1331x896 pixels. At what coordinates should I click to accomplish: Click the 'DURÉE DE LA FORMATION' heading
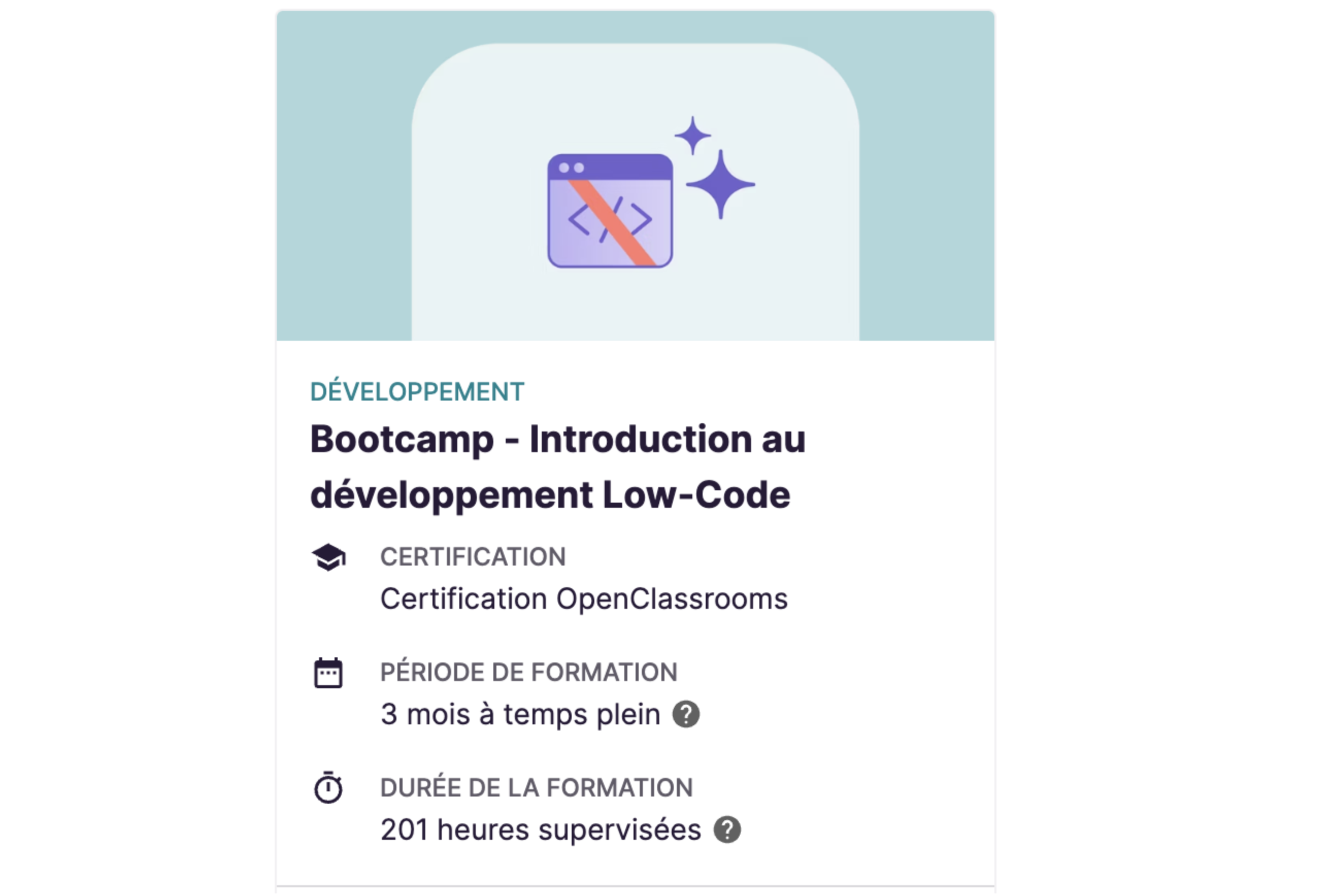tap(536, 787)
